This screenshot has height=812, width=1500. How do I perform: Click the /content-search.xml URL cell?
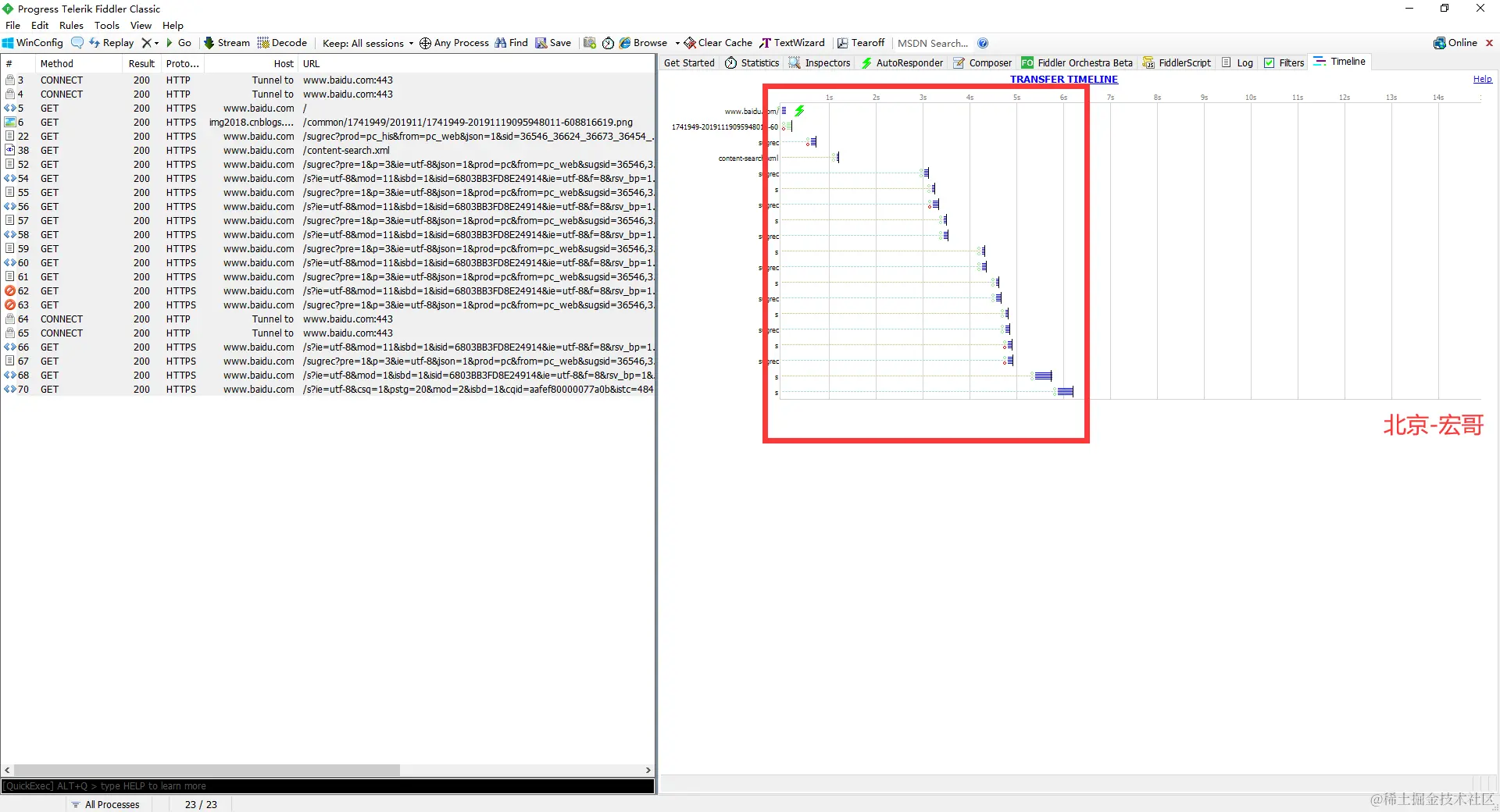click(346, 151)
